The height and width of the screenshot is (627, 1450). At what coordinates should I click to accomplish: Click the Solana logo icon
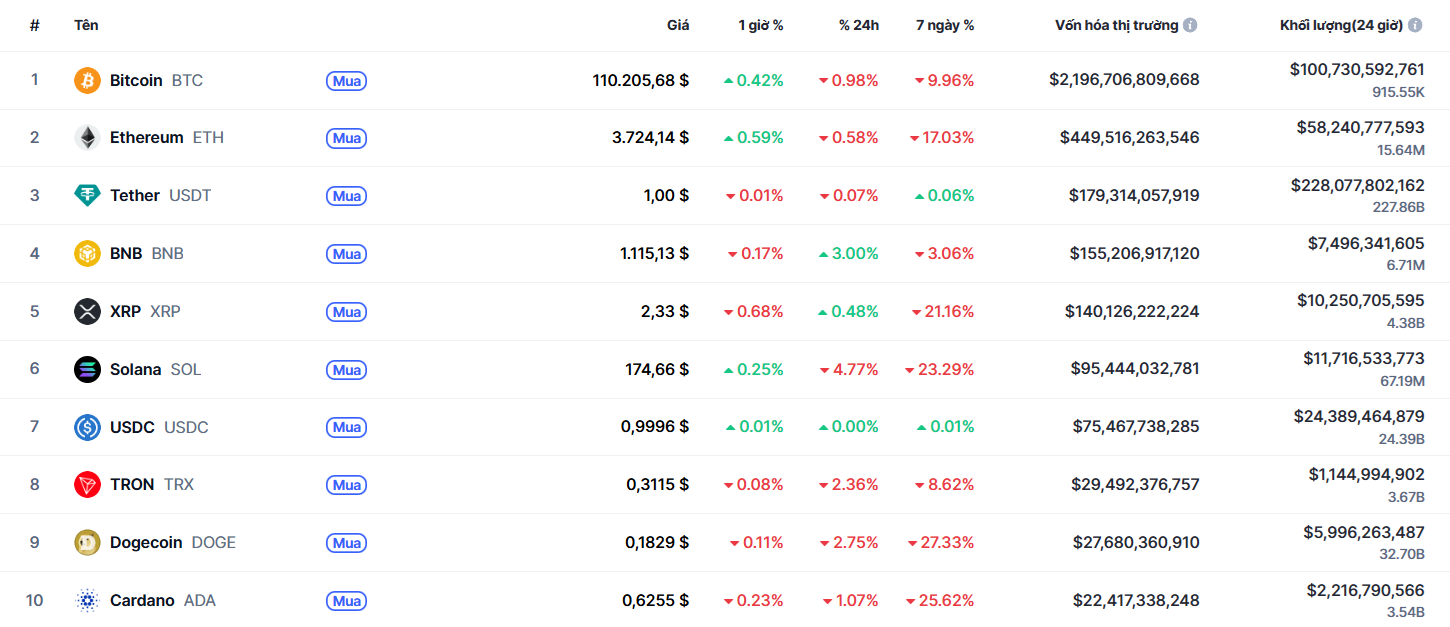[x=88, y=370]
